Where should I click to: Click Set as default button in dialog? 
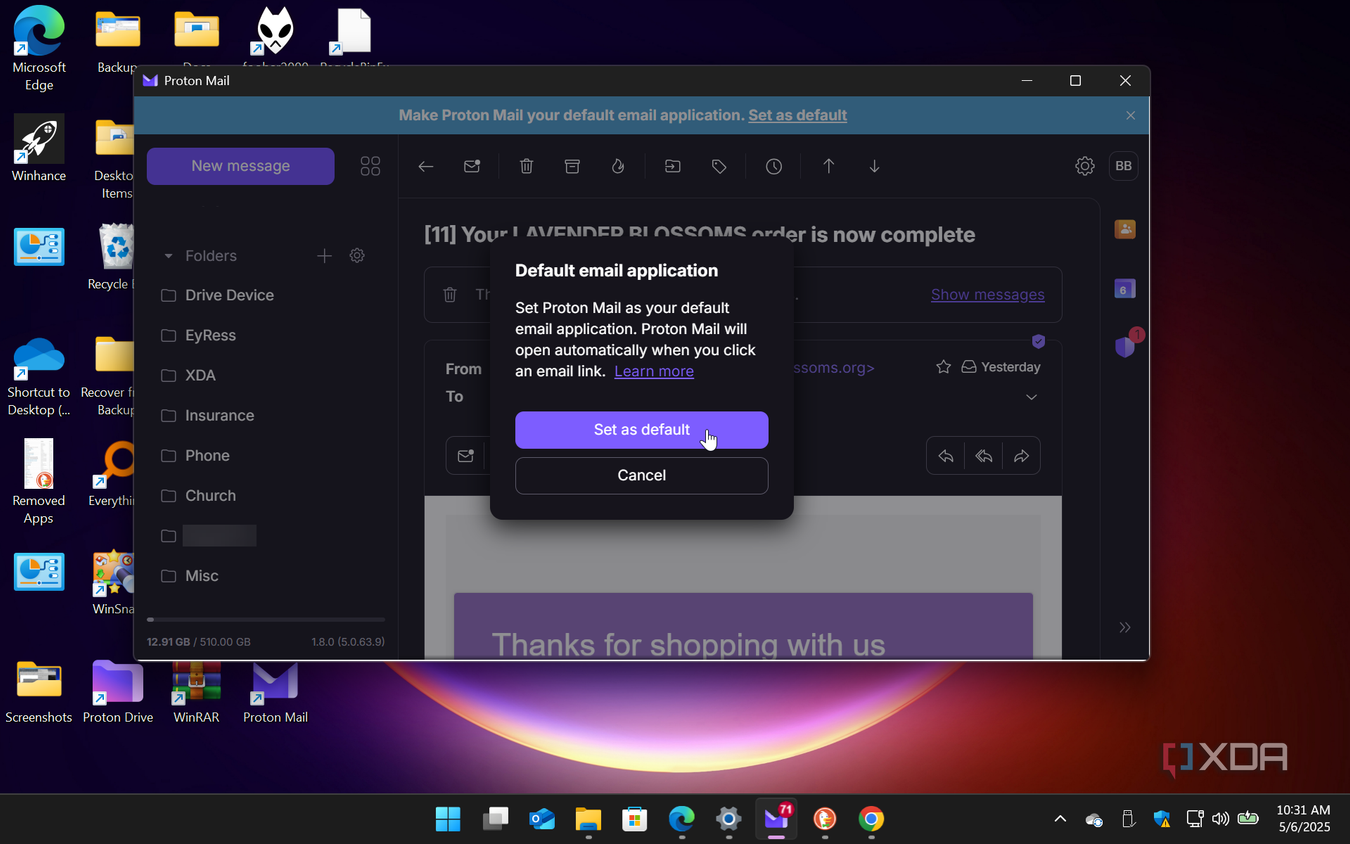[641, 430]
